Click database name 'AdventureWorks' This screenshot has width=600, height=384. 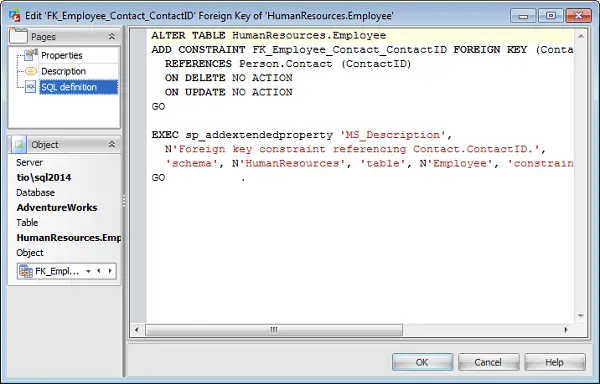(57, 208)
